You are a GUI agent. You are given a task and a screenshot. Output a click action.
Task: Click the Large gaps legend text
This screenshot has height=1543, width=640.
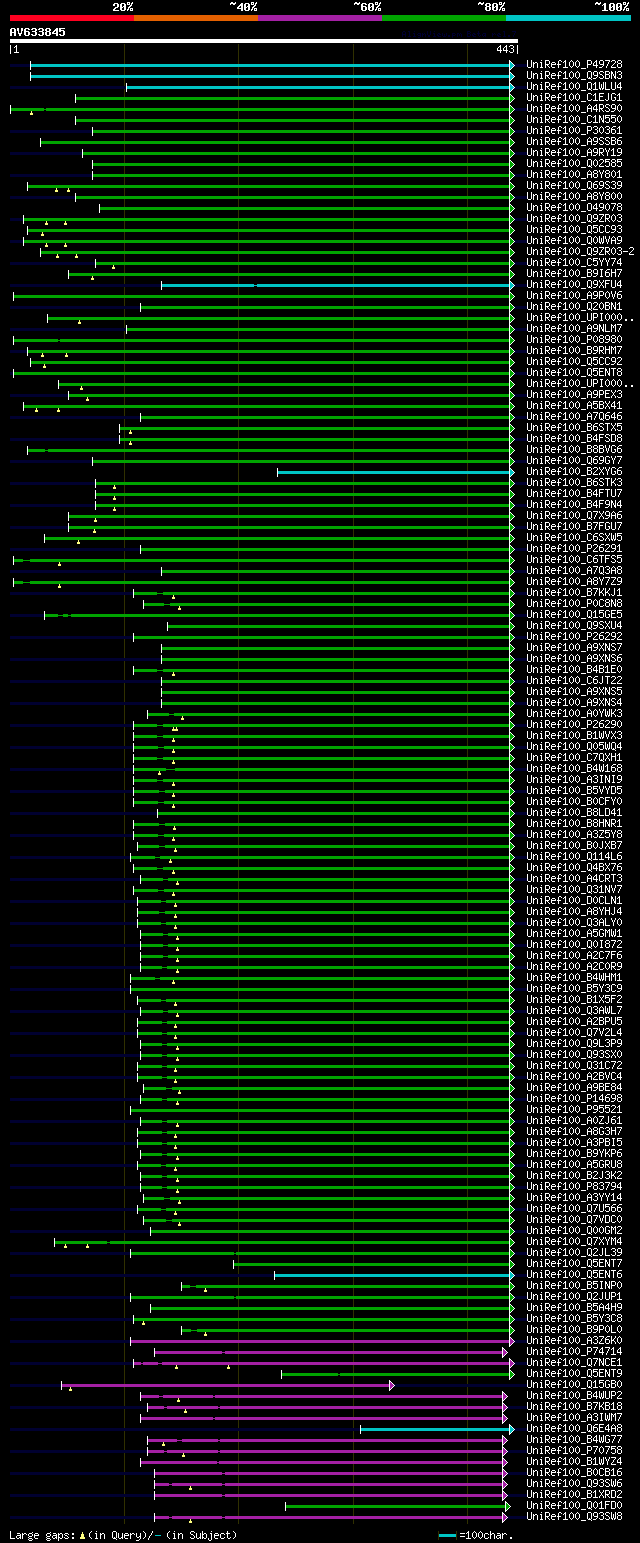pos(123,1535)
